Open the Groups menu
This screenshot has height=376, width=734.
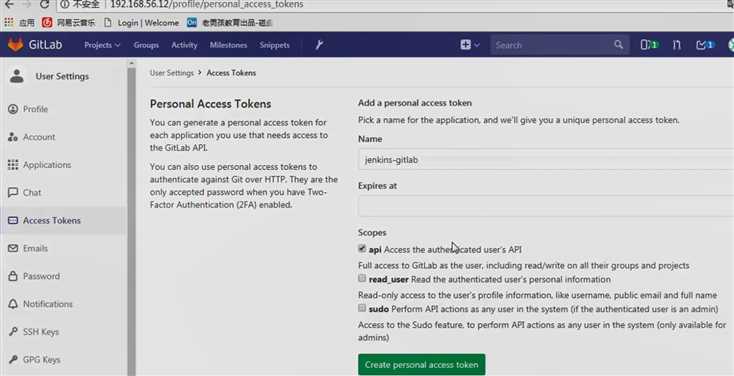pyautogui.click(x=146, y=45)
